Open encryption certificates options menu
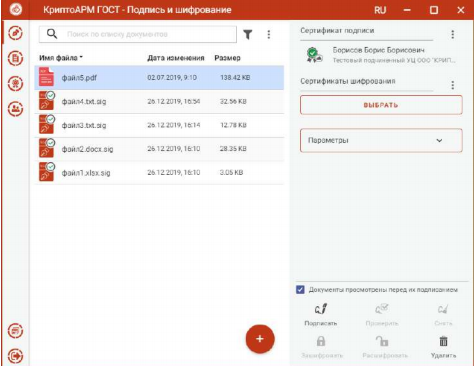 pos(452,85)
